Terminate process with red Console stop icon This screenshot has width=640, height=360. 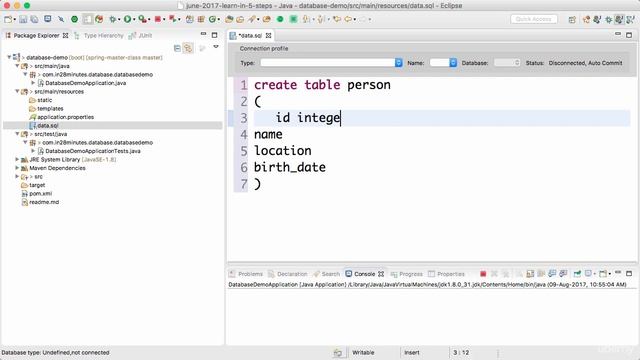(483, 274)
